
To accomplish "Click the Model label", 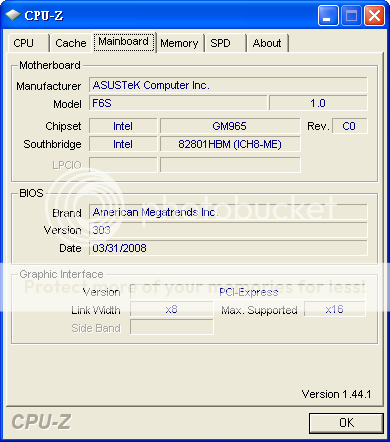I will click(x=67, y=104).
